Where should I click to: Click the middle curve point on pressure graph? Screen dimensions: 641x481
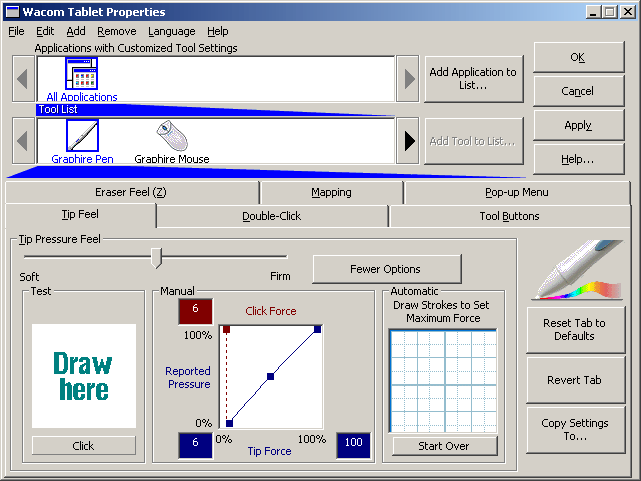(270, 376)
